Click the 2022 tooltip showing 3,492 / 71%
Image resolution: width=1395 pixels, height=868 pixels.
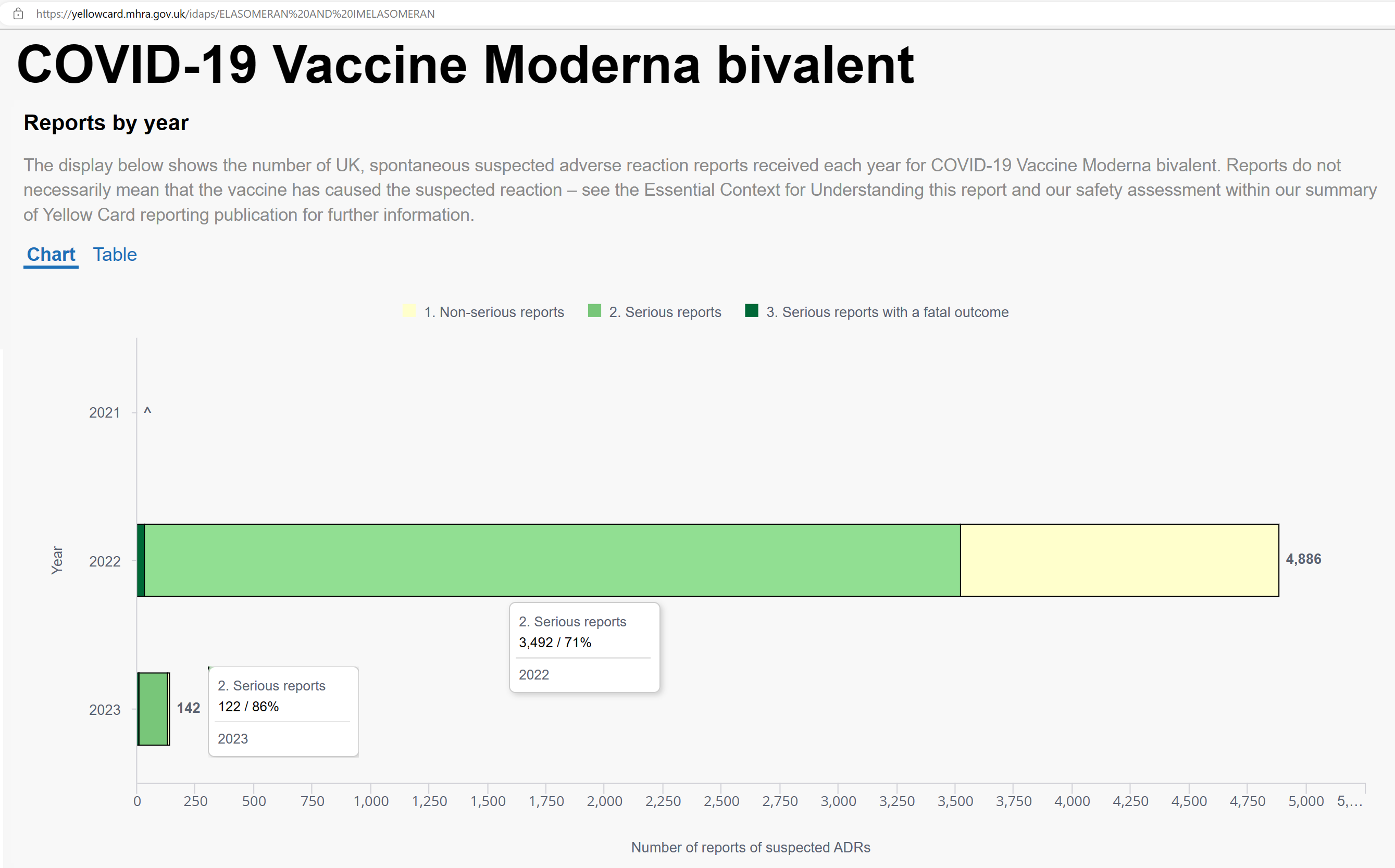tap(584, 648)
